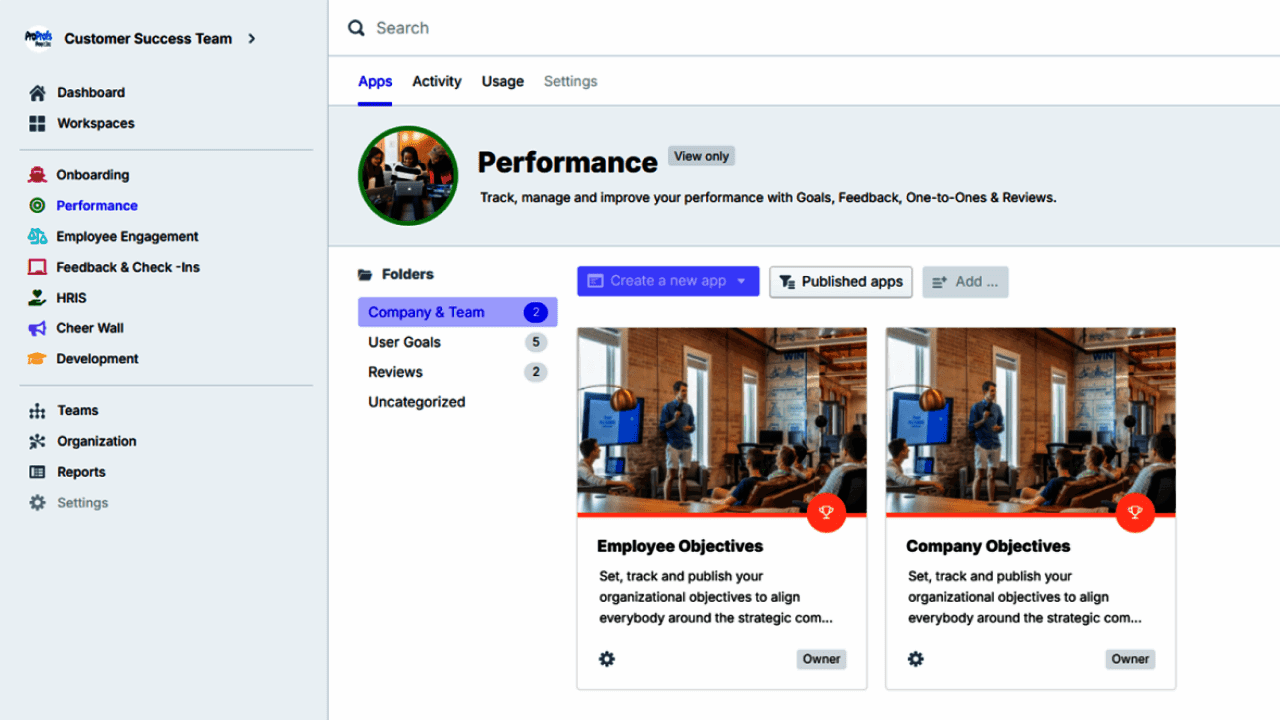The image size is (1280, 720).
Task: Click the Cheer Wall megaphone icon
Action: coord(37,328)
